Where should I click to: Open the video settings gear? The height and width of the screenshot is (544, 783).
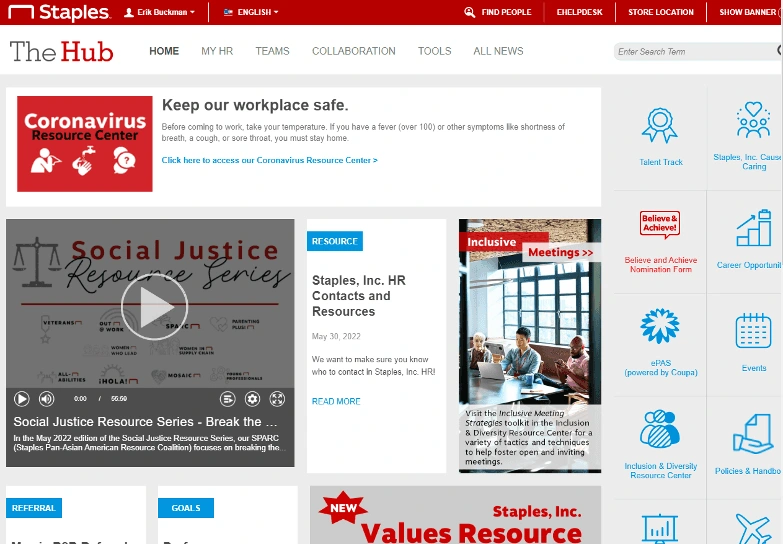point(252,399)
